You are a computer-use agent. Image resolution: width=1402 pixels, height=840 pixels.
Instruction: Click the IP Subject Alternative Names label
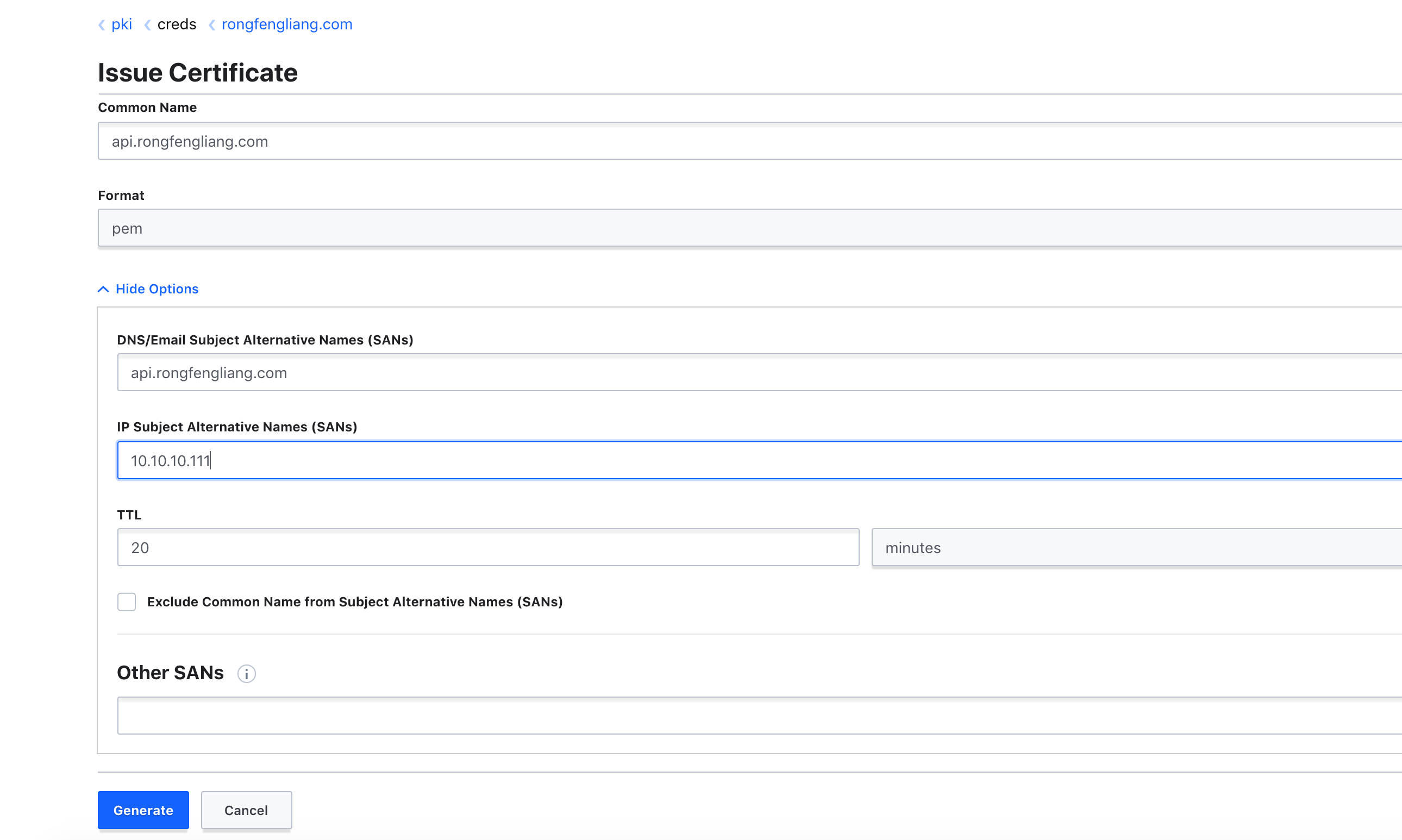pyautogui.click(x=237, y=427)
